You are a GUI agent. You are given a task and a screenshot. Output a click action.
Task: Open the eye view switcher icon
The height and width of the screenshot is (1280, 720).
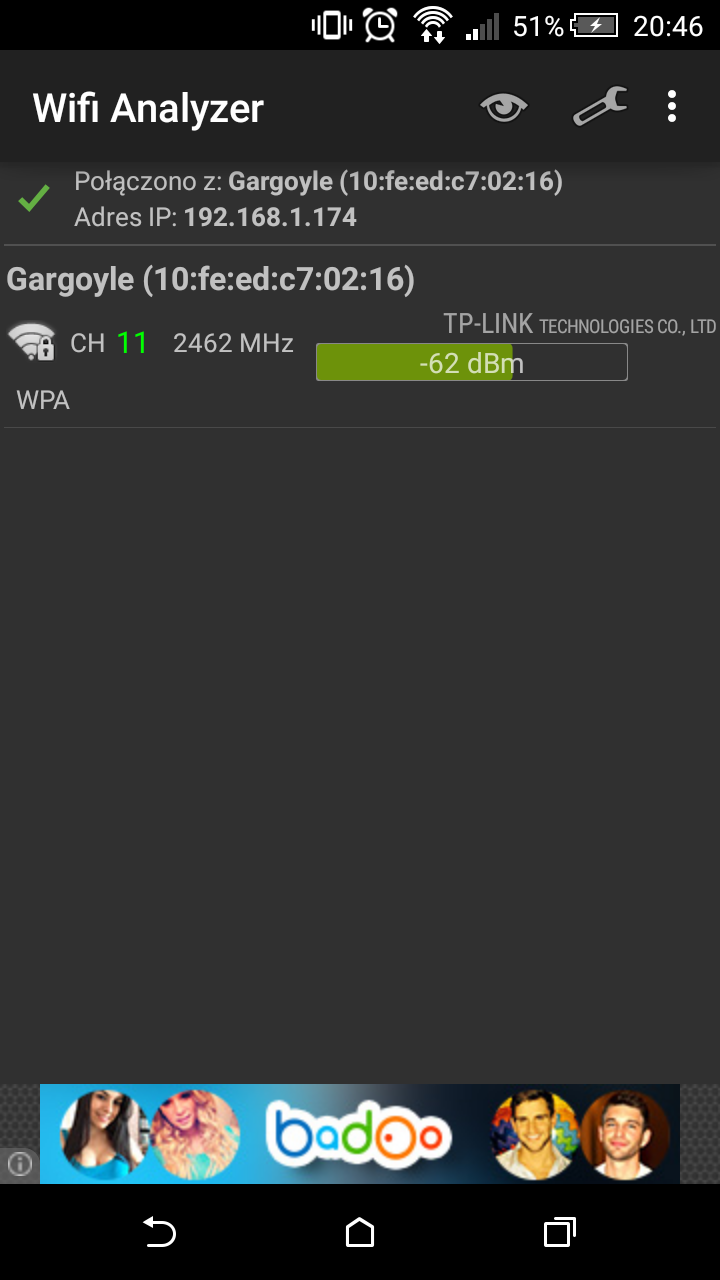coord(504,107)
